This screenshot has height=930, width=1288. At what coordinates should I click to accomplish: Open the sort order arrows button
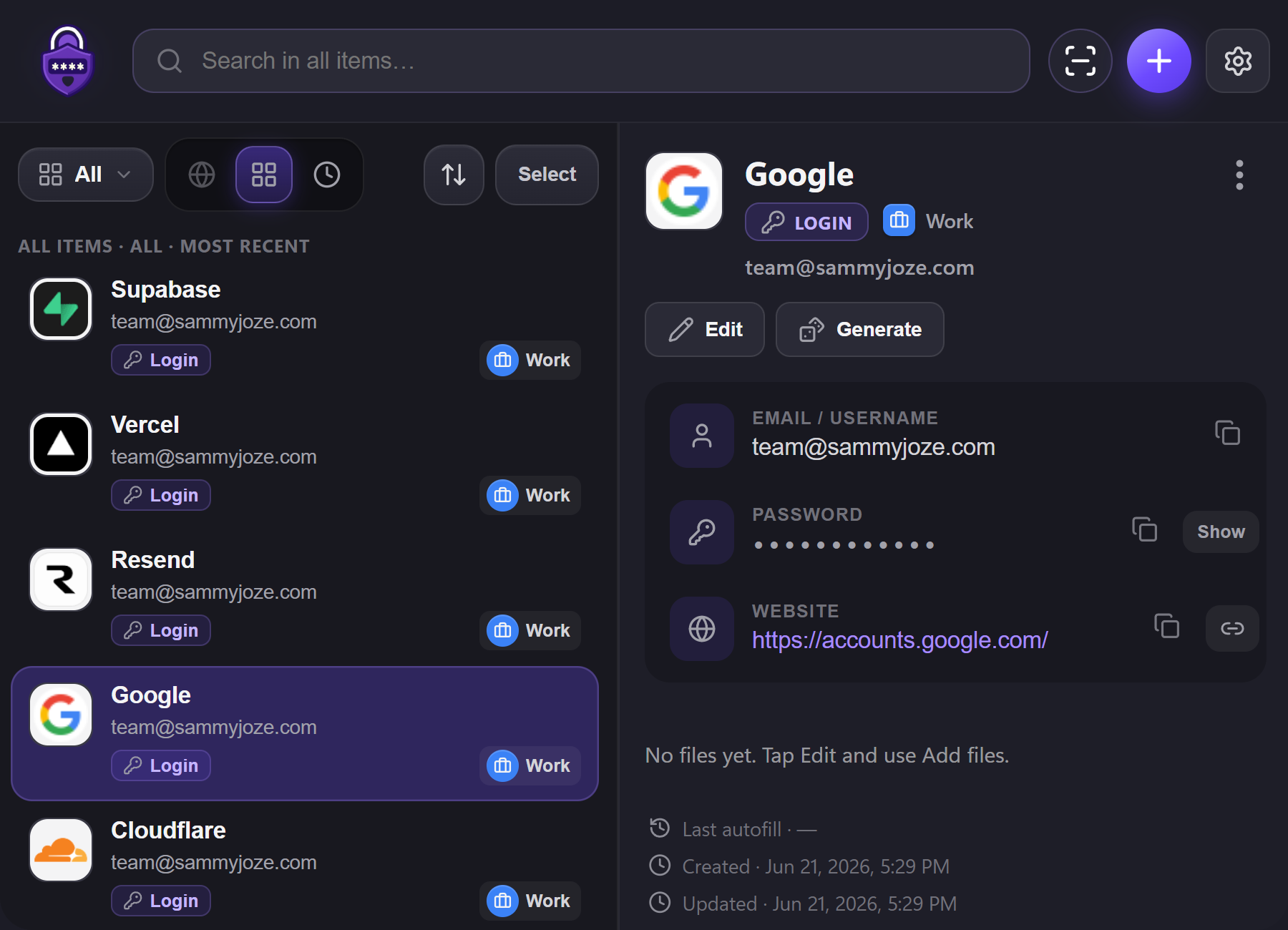tap(454, 175)
